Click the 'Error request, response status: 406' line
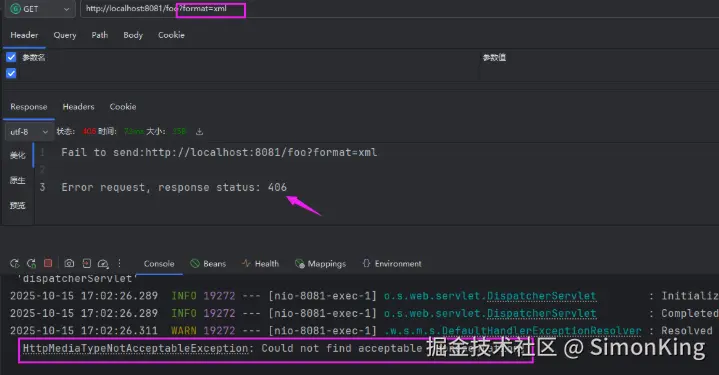Image resolution: width=719 pixels, height=375 pixels. click(174, 188)
